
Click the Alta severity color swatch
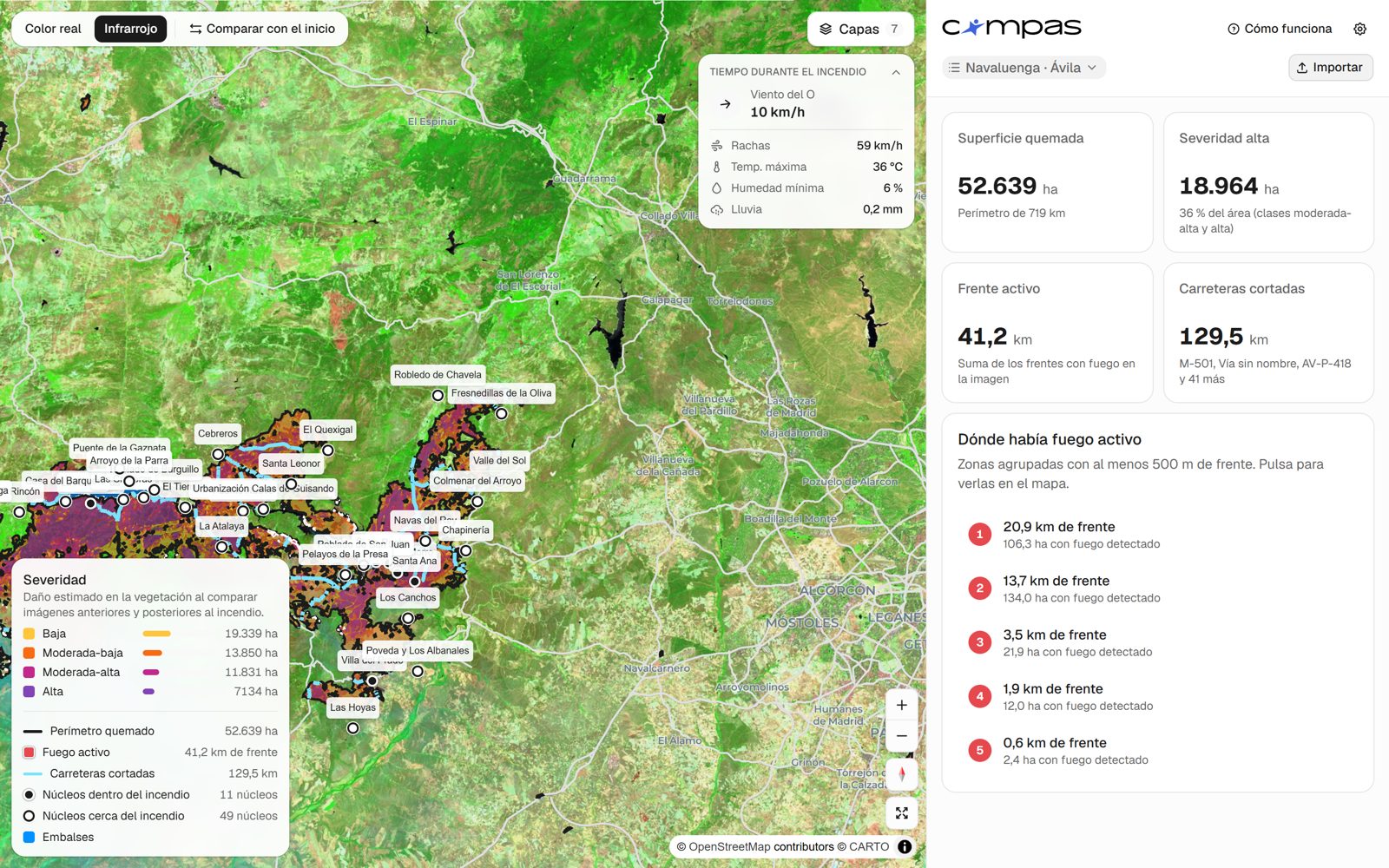[x=29, y=692]
